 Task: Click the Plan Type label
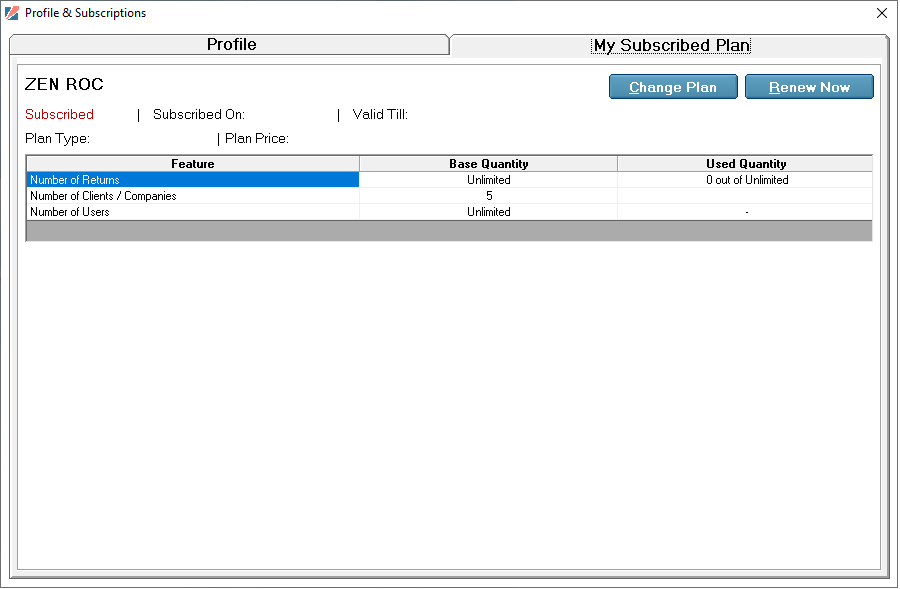(57, 139)
